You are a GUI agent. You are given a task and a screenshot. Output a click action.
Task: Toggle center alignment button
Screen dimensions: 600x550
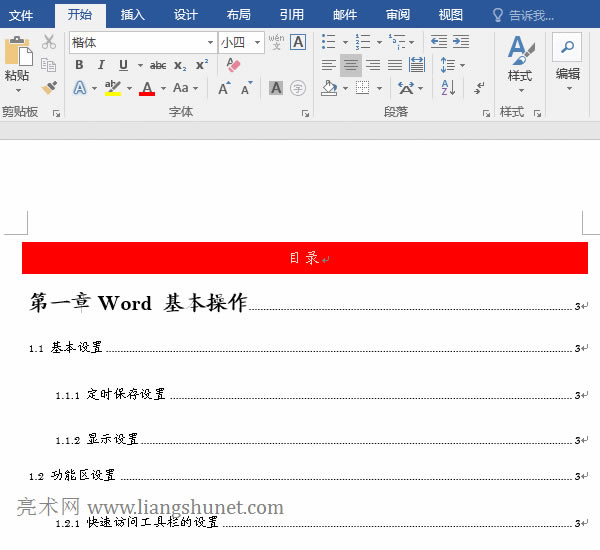coord(350,65)
